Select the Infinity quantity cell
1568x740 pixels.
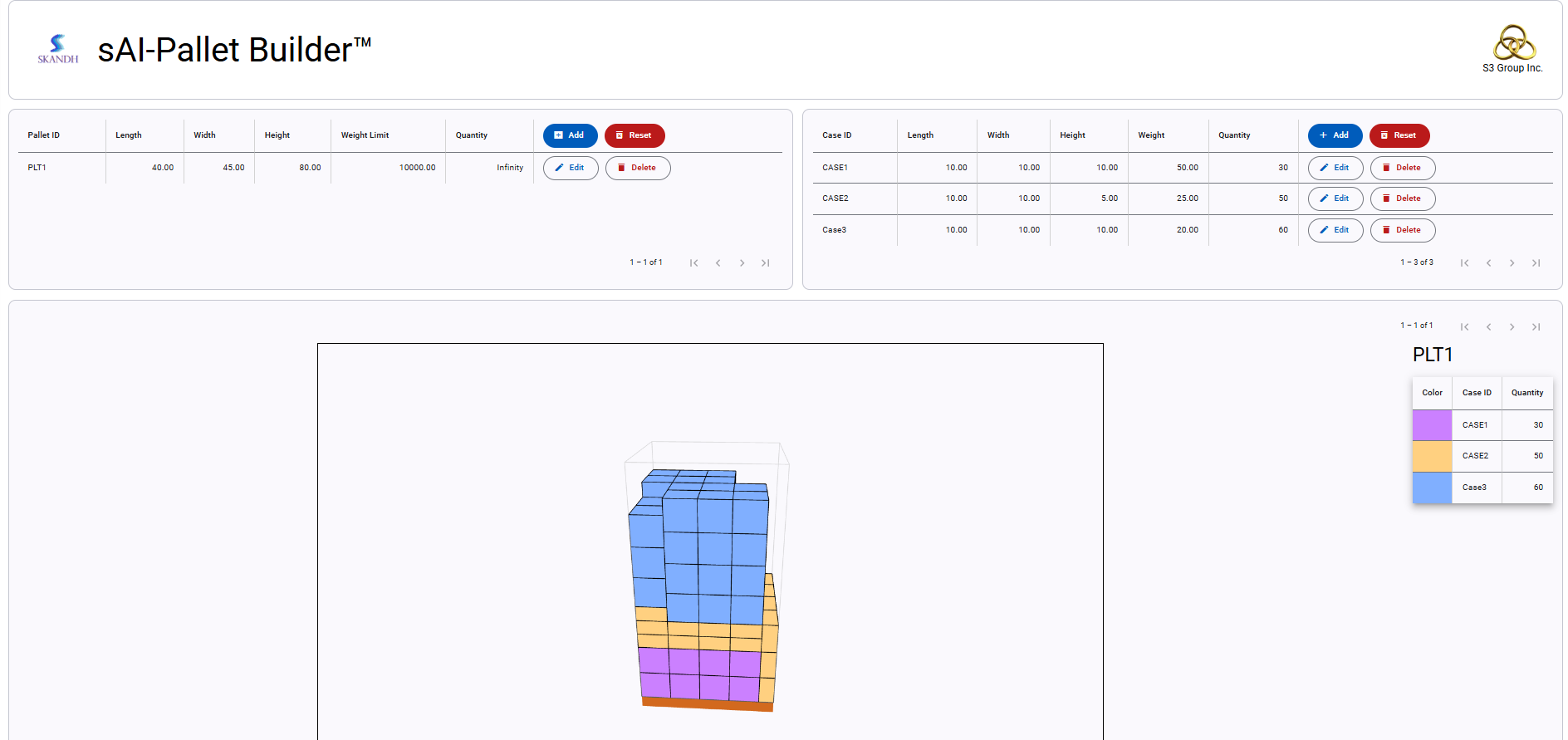(x=489, y=168)
